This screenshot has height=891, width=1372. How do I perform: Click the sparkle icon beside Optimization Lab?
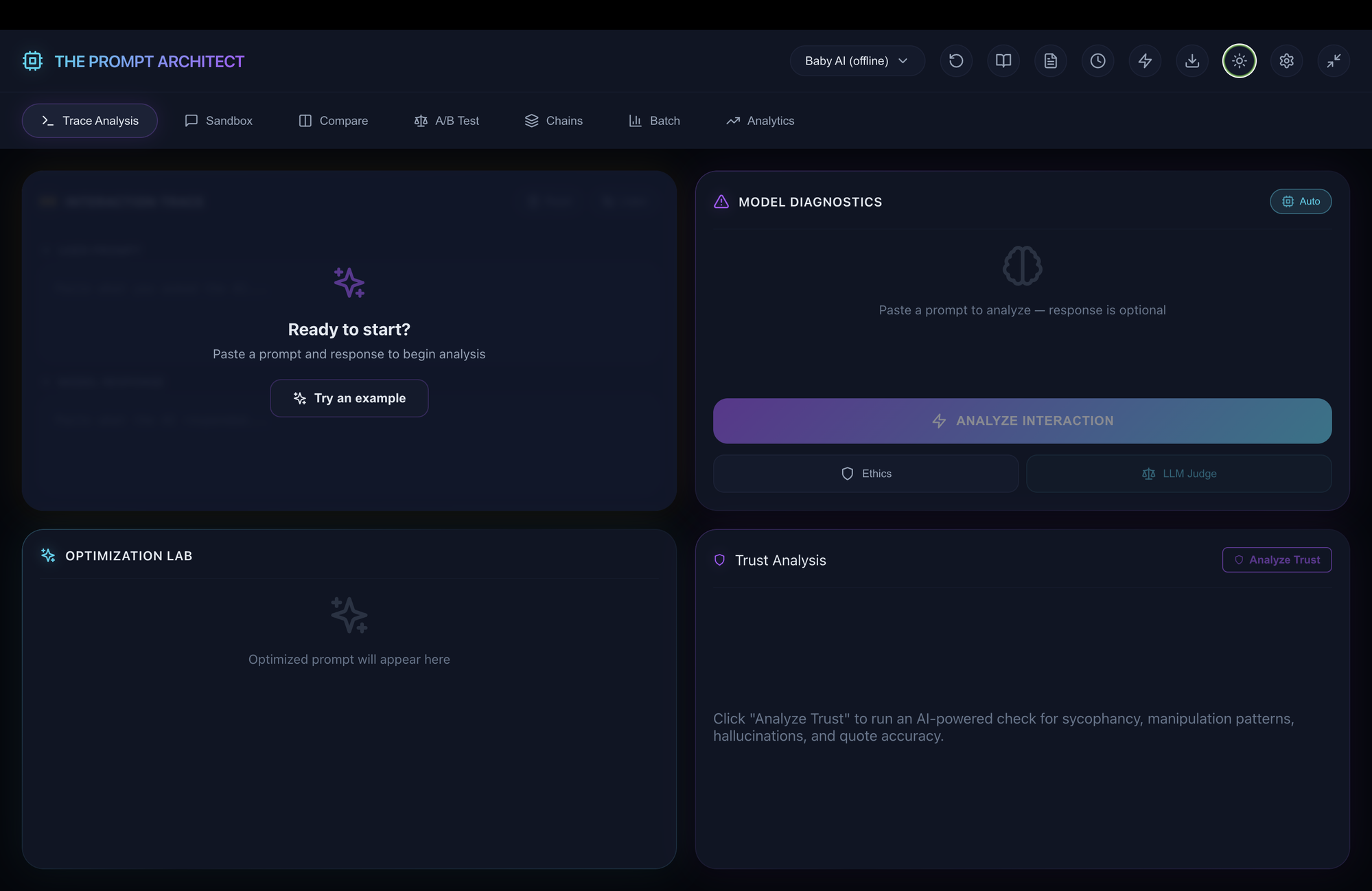coord(48,555)
